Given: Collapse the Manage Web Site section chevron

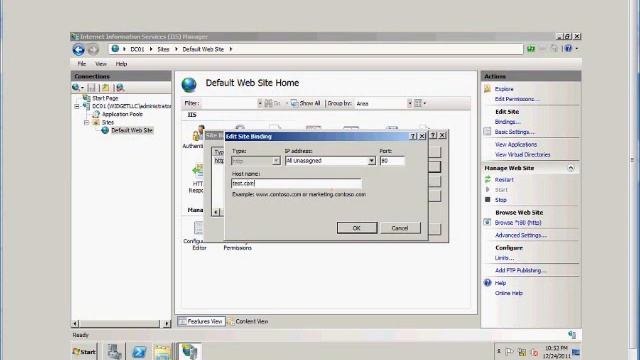Looking at the screenshot, I should tap(571, 168).
